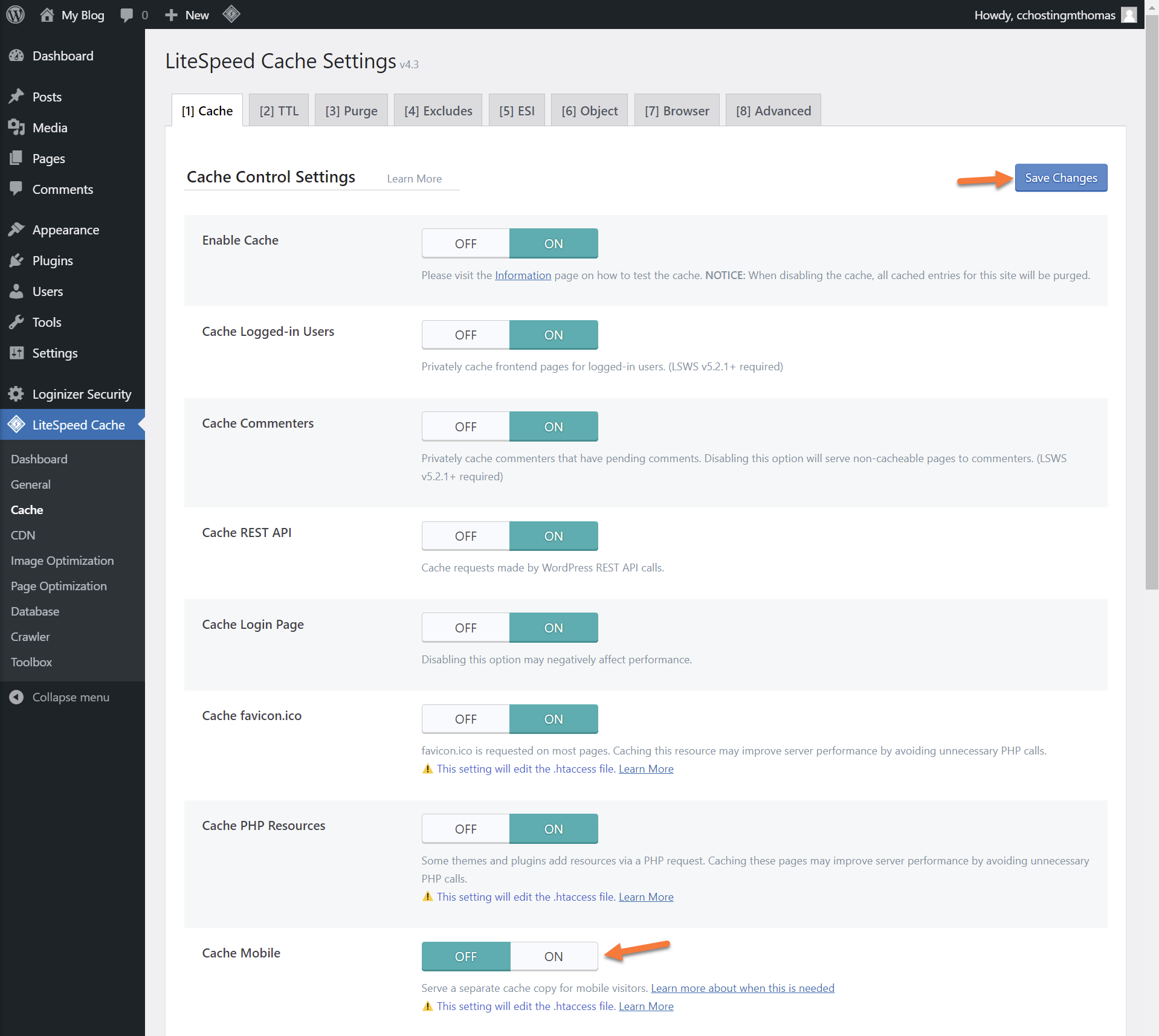Switch to the [2] TTL tab
This screenshot has width=1159, height=1036.
(279, 111)
